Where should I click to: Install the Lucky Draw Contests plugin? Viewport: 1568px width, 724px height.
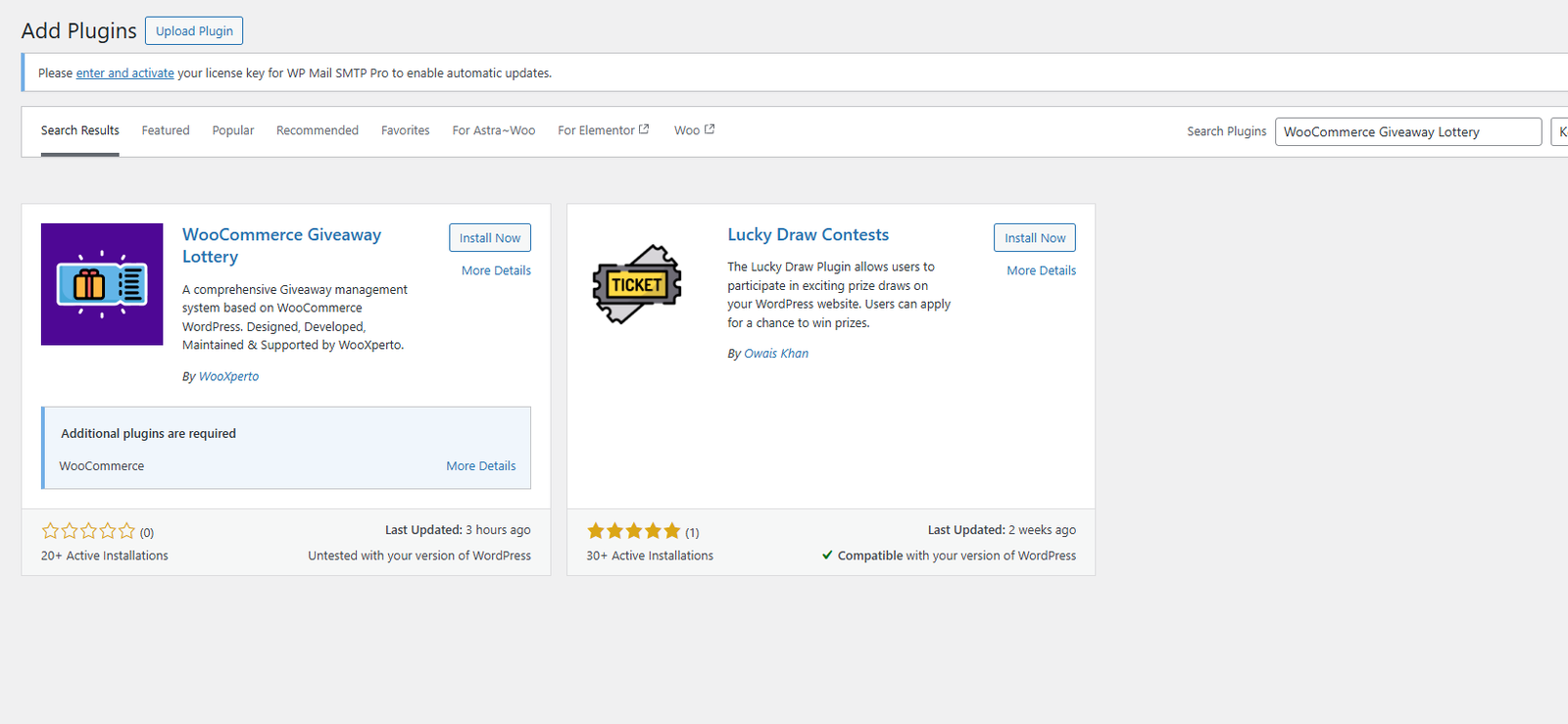(x=1035, y=238)
